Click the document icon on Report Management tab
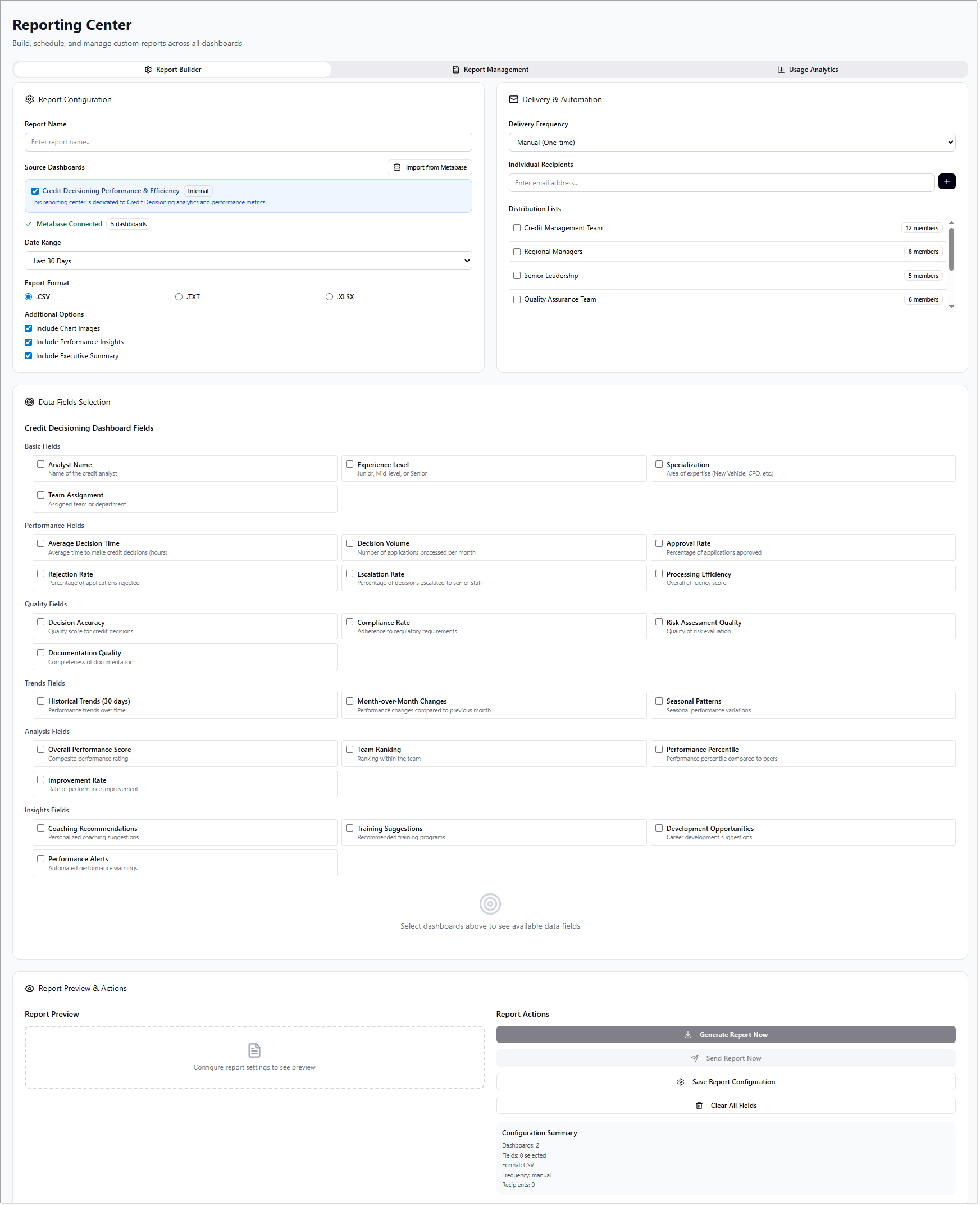 tap(455, 70)
